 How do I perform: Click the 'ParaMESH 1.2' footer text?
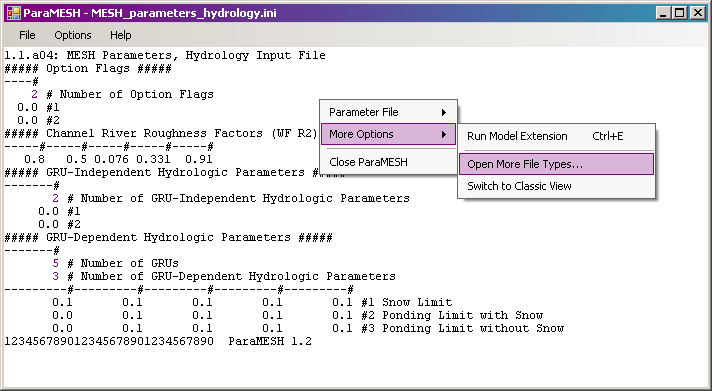[x=270, y=341]
